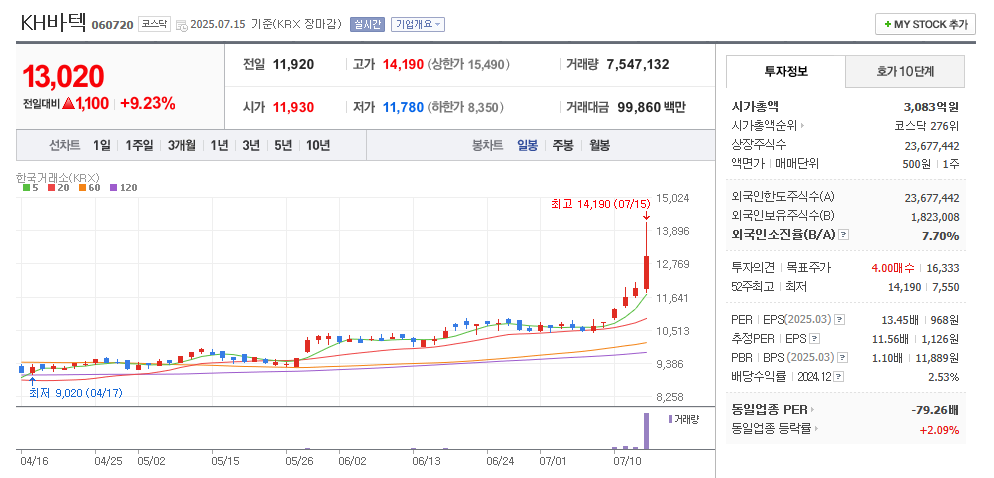Open help icon beside PER EPS(2025.03)
This screenshot has width=994, height=478.
click(839, 320)
